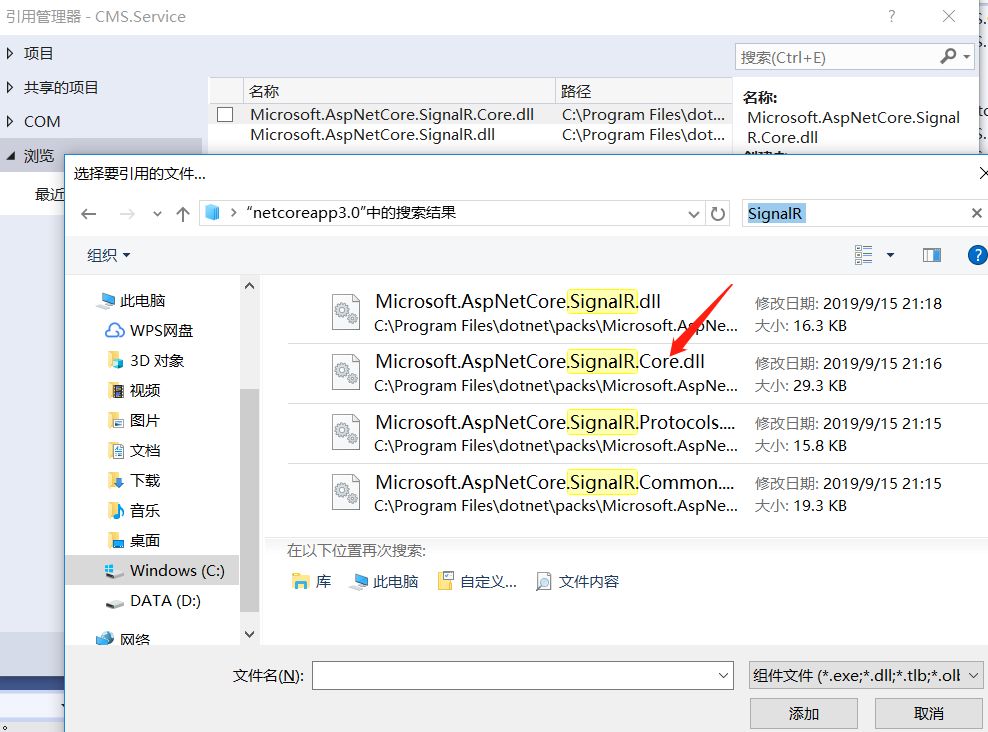
Task: Collapse 浏览 in Reference Manager
Action: tap(11, 156)
